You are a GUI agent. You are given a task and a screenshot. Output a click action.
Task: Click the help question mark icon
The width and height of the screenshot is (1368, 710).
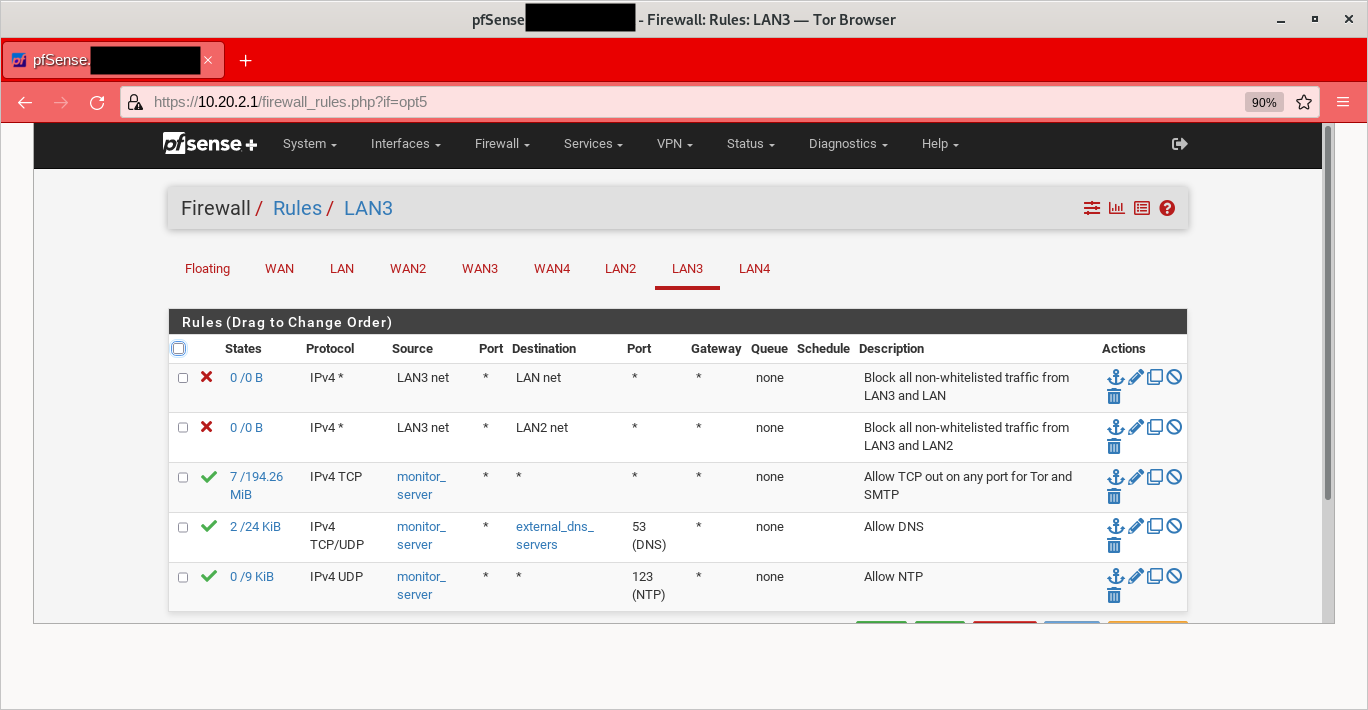1167,208
